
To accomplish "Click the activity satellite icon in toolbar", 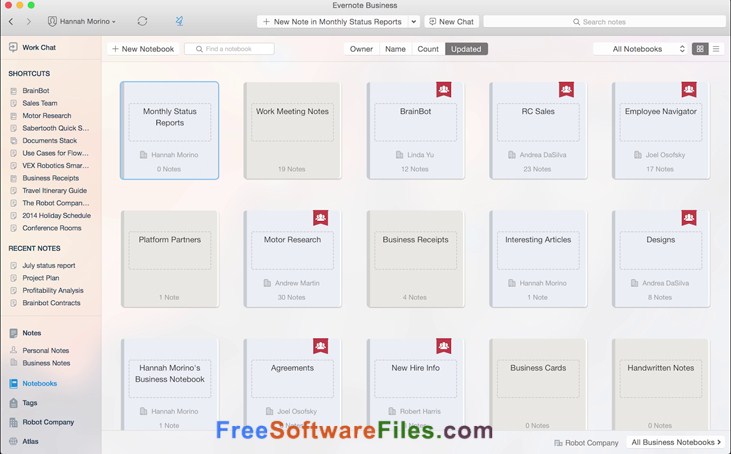I will coord(179,21).
